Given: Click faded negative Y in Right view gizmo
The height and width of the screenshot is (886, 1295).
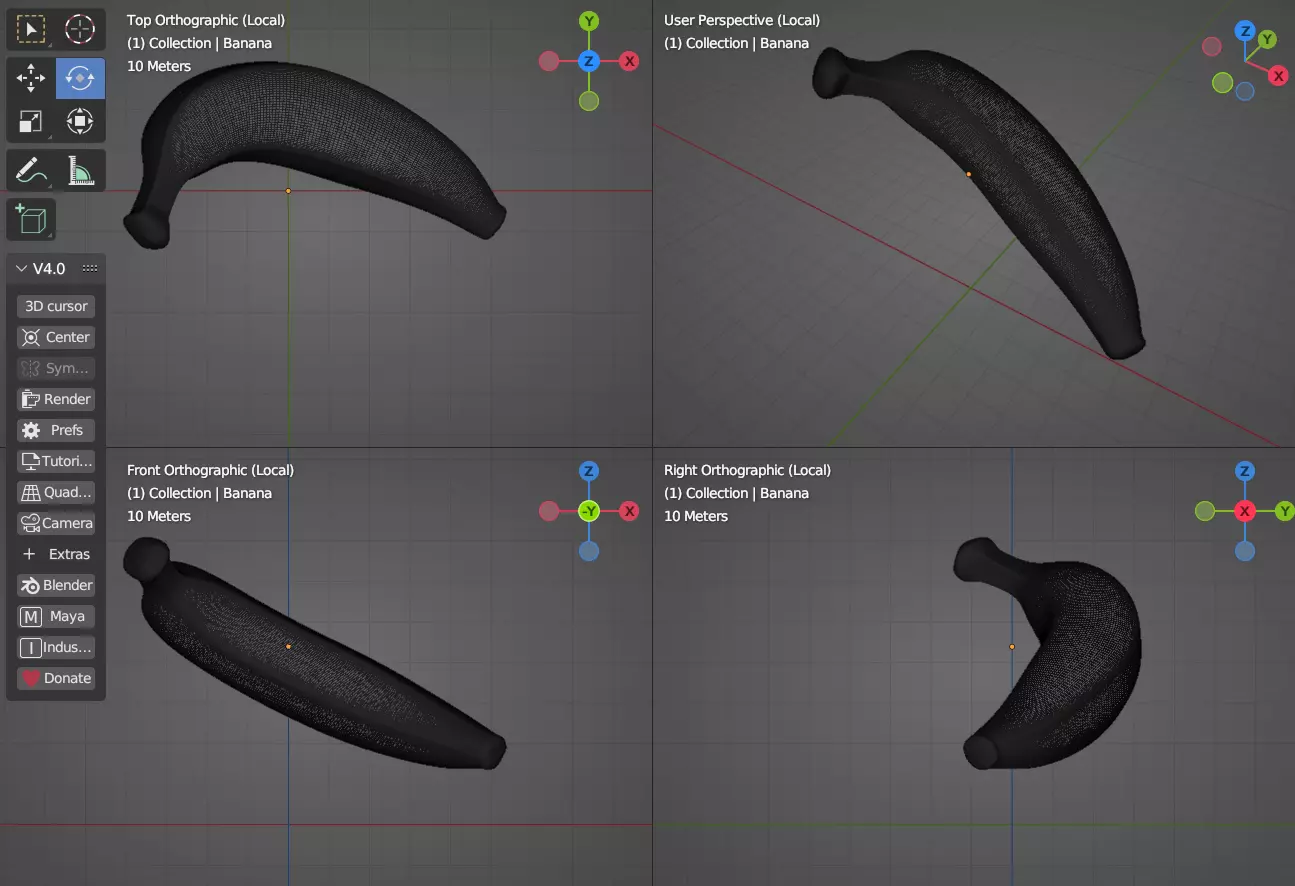Looking at the screenshot, I should click(x=1205, y=511).
